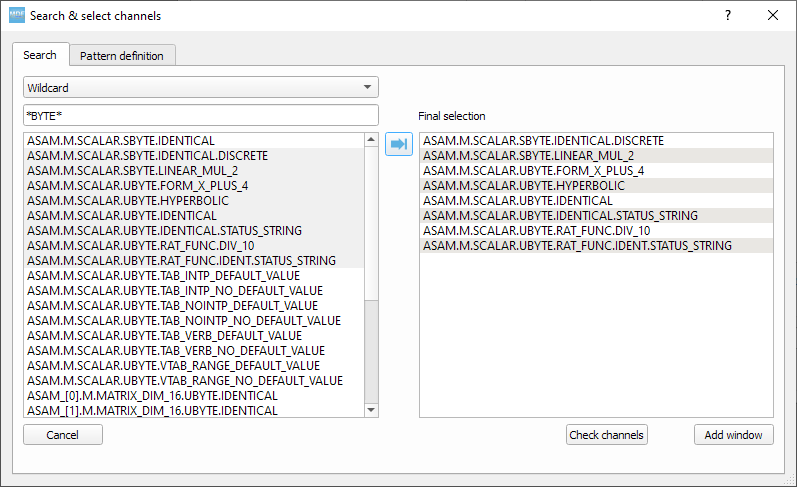Click the move-to-final-selection arrow icon

click(399, 144)
